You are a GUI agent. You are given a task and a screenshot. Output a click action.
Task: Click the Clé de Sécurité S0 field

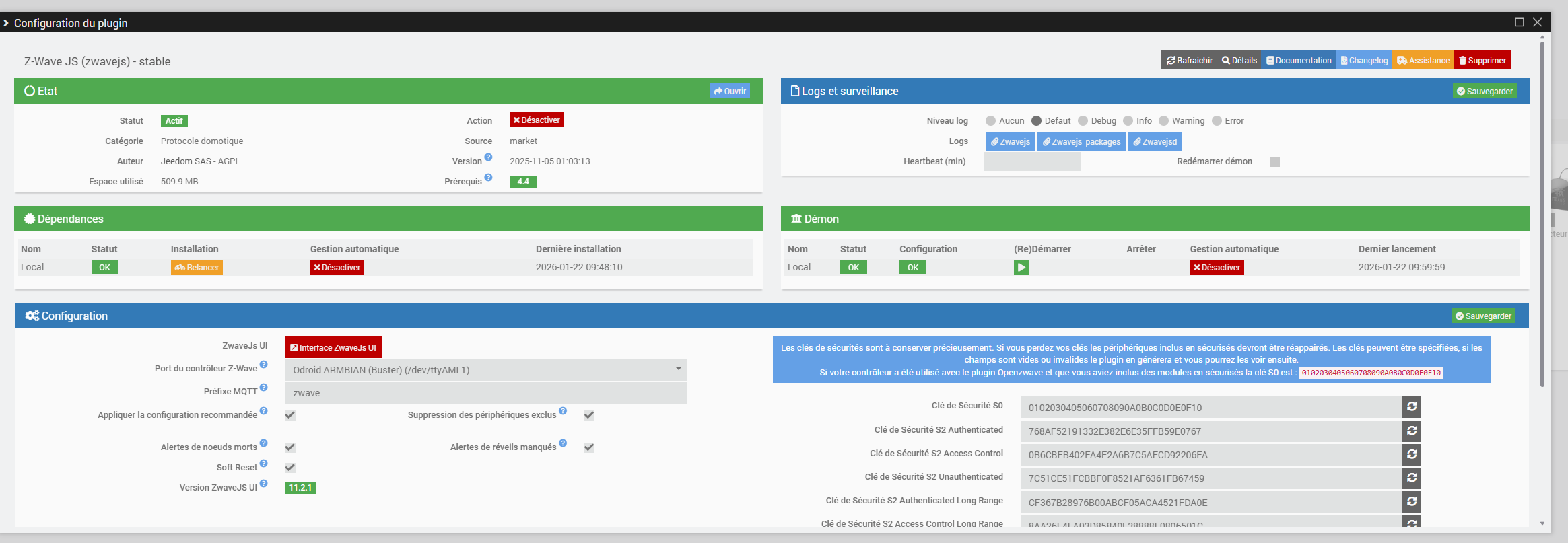1211,407
